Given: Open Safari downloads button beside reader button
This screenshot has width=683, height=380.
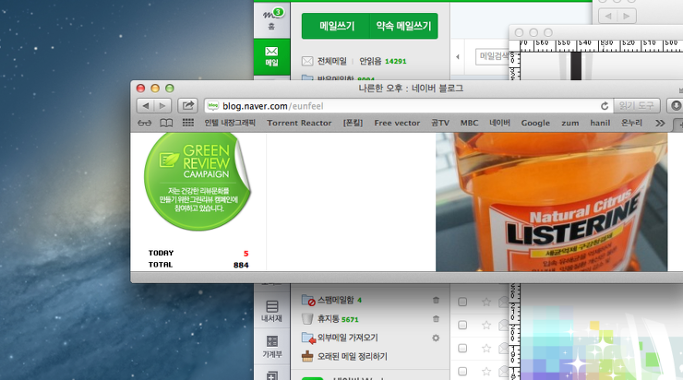Looking at the screenshot, I should pos(676,105).
